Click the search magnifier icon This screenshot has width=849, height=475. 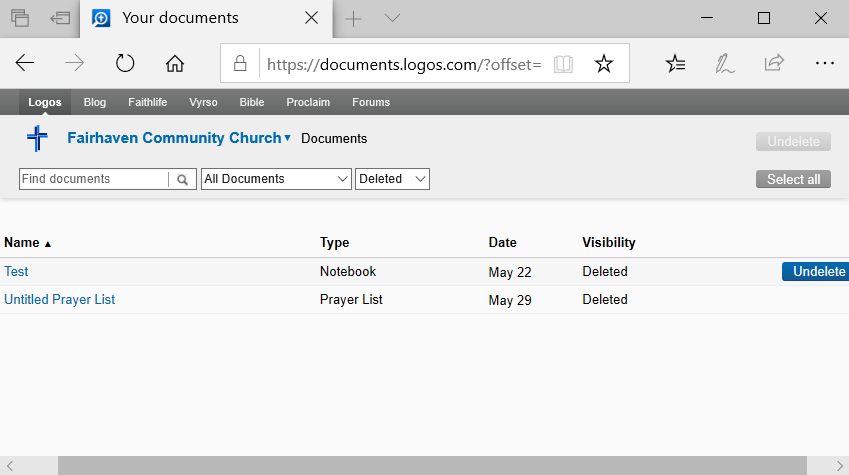click(x=182, y=179)
